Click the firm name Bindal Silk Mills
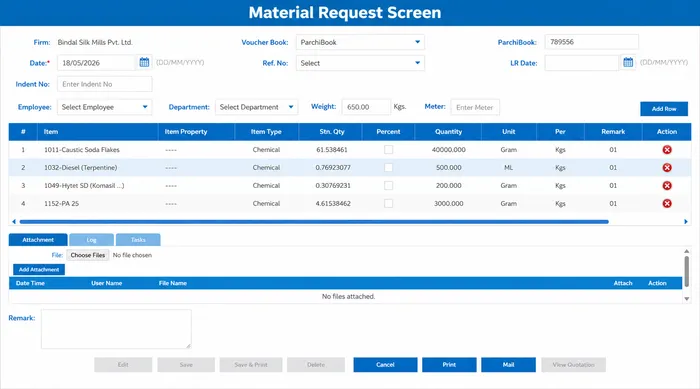The image size is (700, 389). [95, 42]
